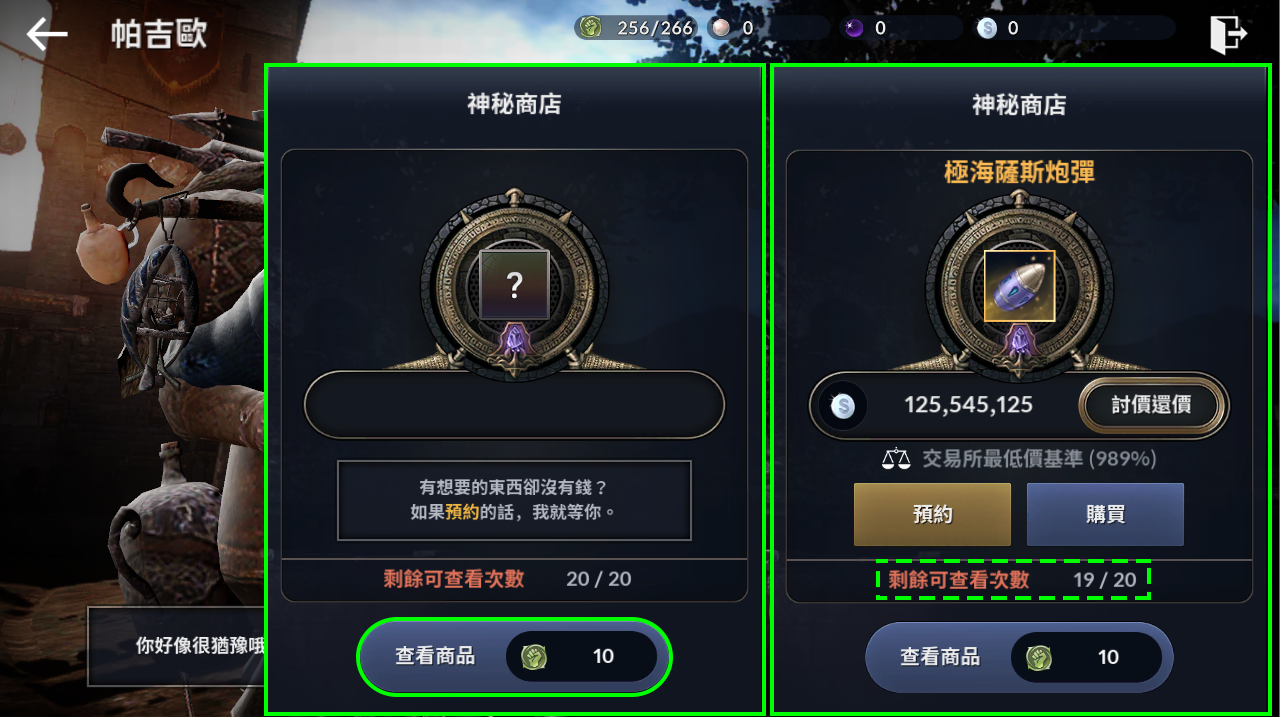Select the question mark mystery item slot
Viewport: 1280px width, 717px height.
coord(514,285)
